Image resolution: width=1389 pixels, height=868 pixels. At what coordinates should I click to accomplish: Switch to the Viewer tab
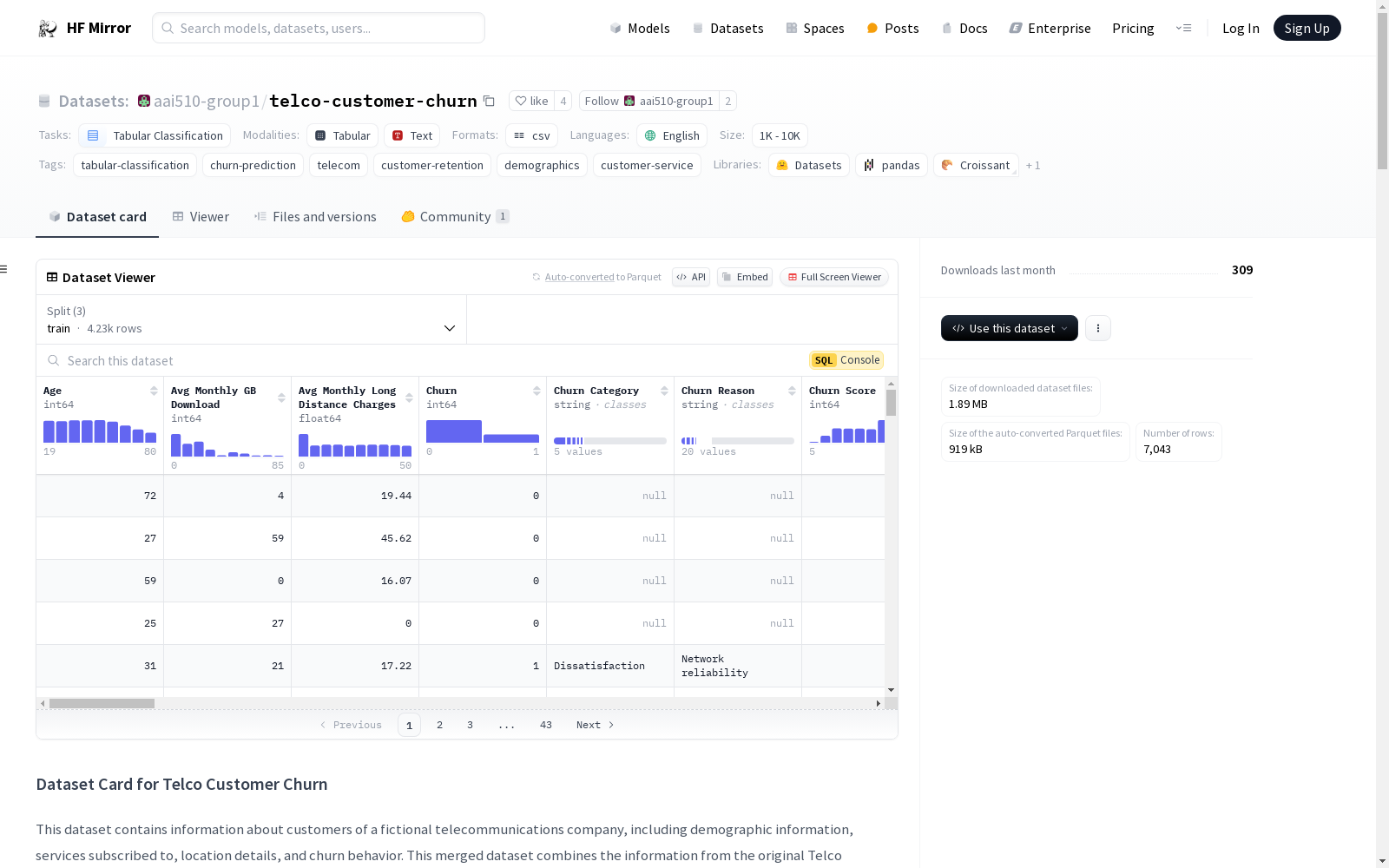pyautogui.click(x=201, y=217)
